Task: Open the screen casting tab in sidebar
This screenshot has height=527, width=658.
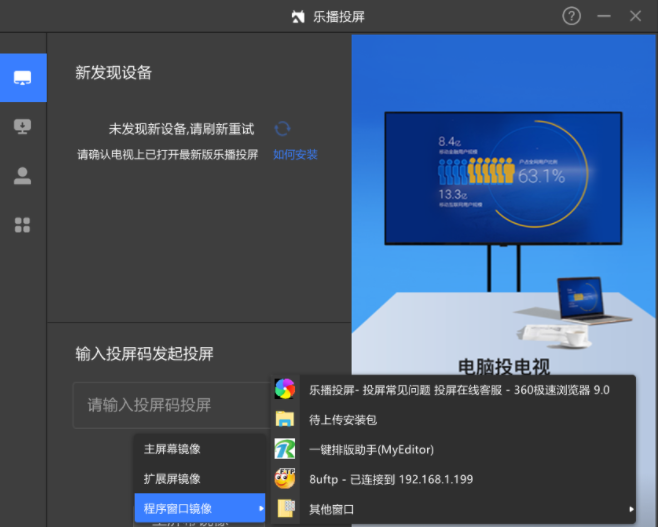Action: click(x=23, y=78)
